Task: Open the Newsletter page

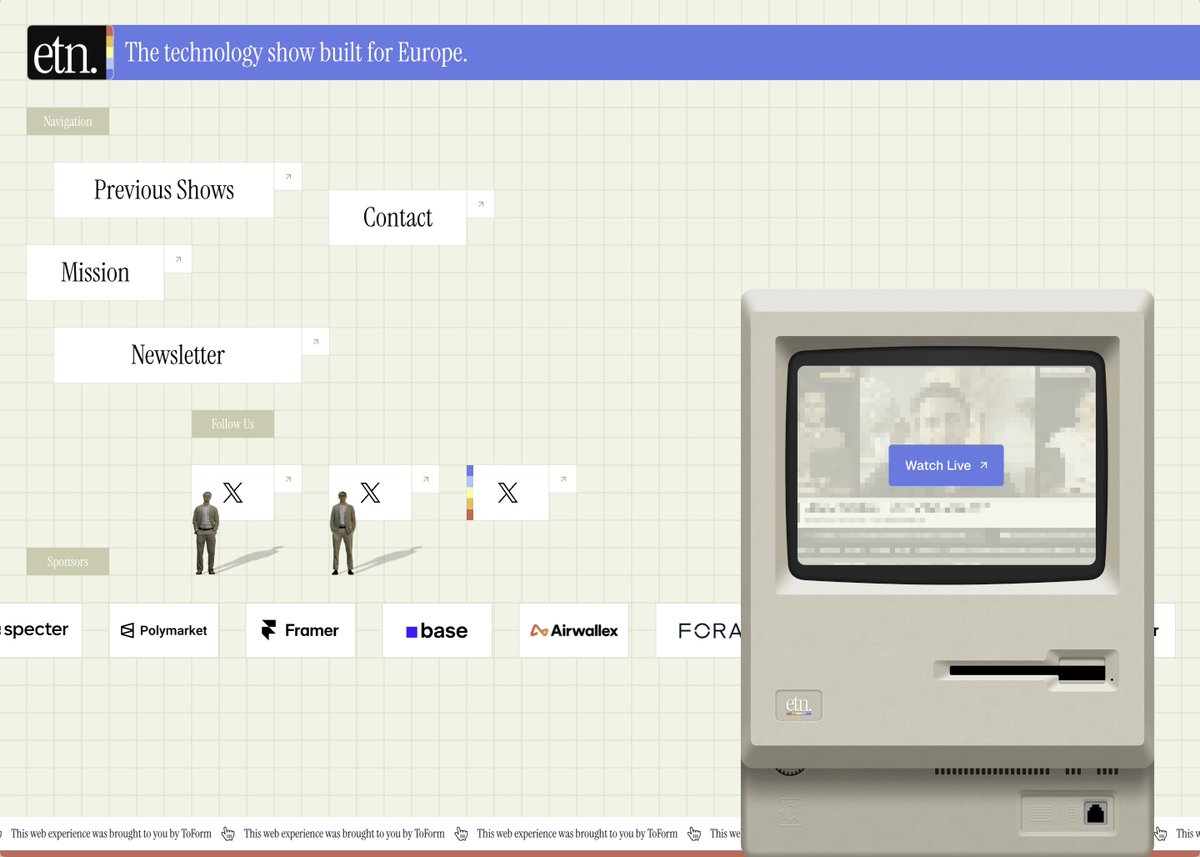Action: point(178,355)
